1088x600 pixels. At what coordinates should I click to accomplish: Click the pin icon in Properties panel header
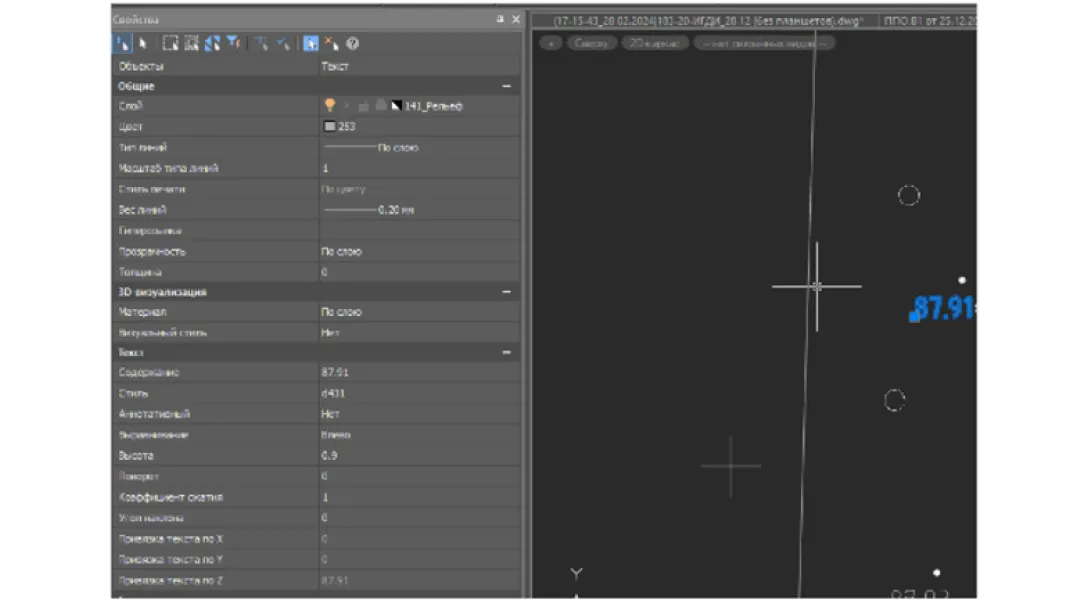coord(500,20)
